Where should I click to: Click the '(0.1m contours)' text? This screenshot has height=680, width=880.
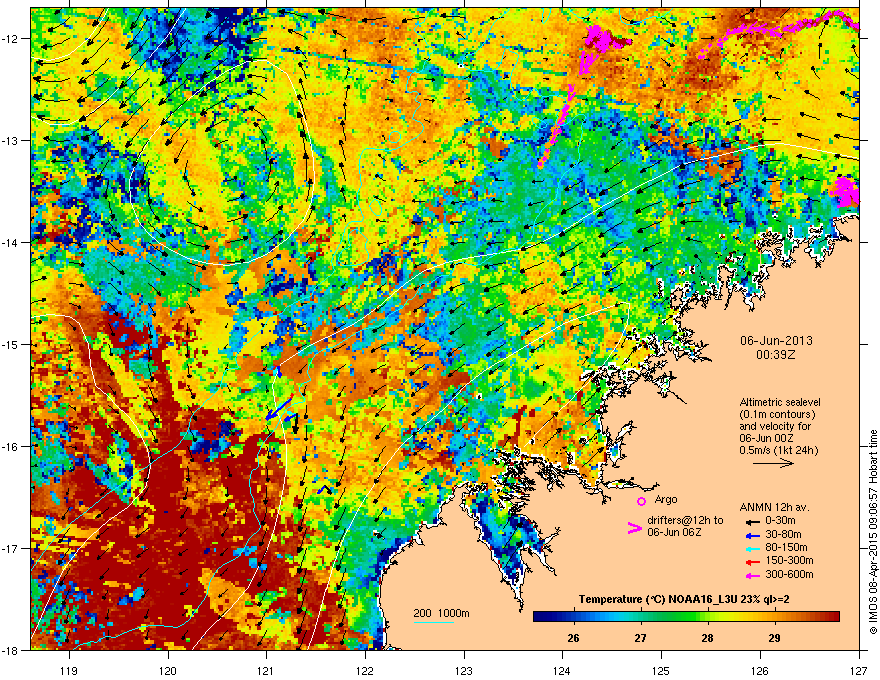tap(777, 414)
